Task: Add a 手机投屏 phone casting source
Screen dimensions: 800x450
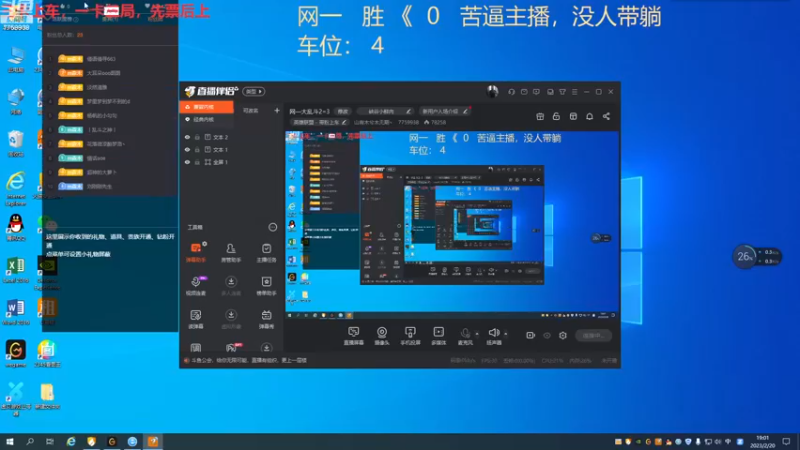Action: [410, 336]
